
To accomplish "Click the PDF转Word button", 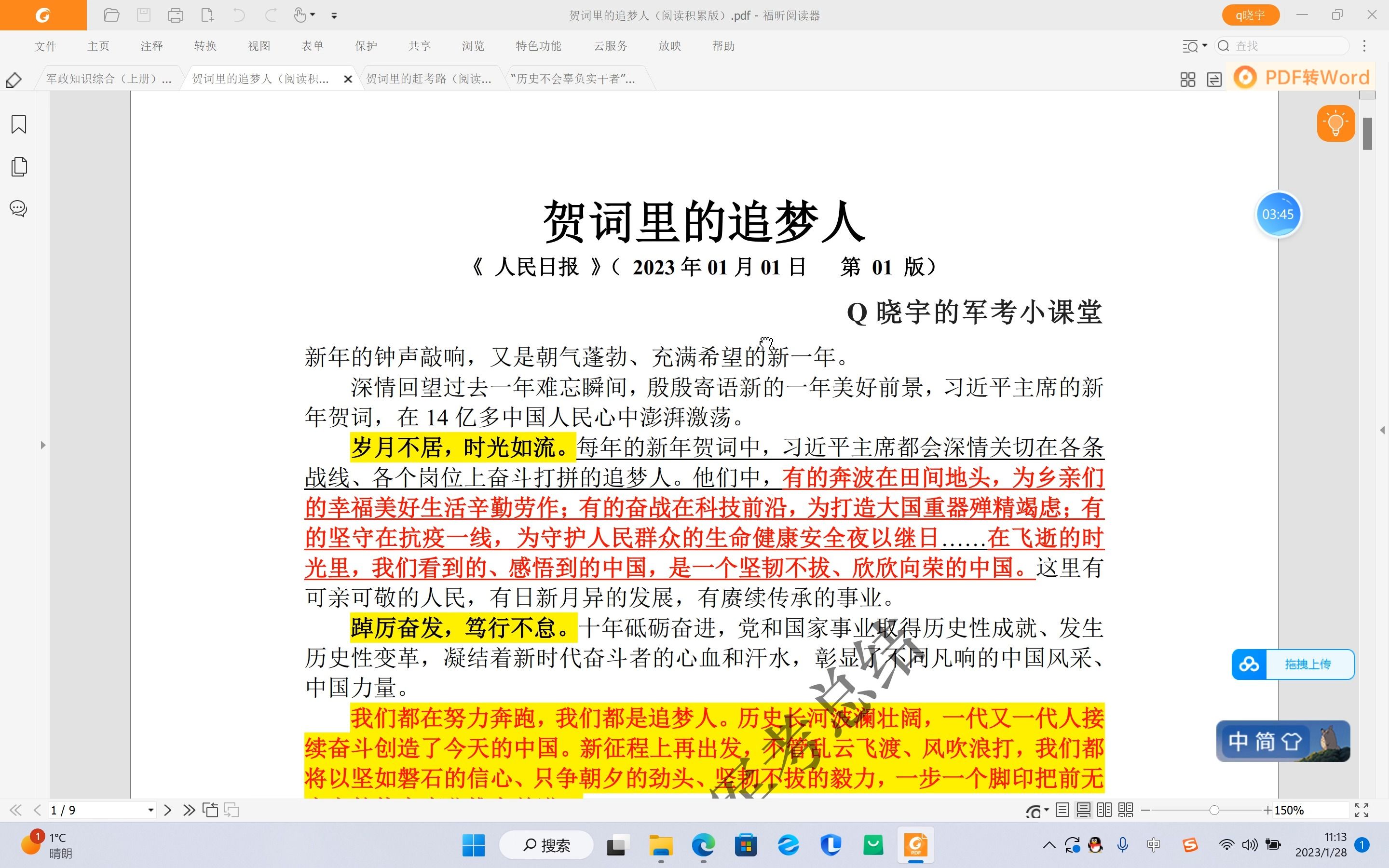I will [1302, 77].
